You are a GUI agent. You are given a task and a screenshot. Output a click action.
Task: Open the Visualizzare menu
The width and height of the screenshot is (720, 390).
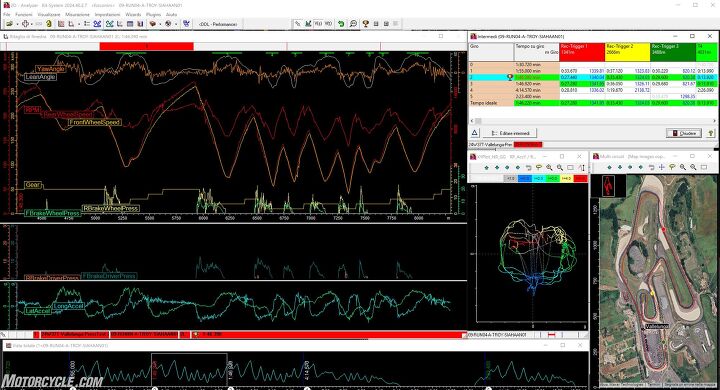click(48, 15)
